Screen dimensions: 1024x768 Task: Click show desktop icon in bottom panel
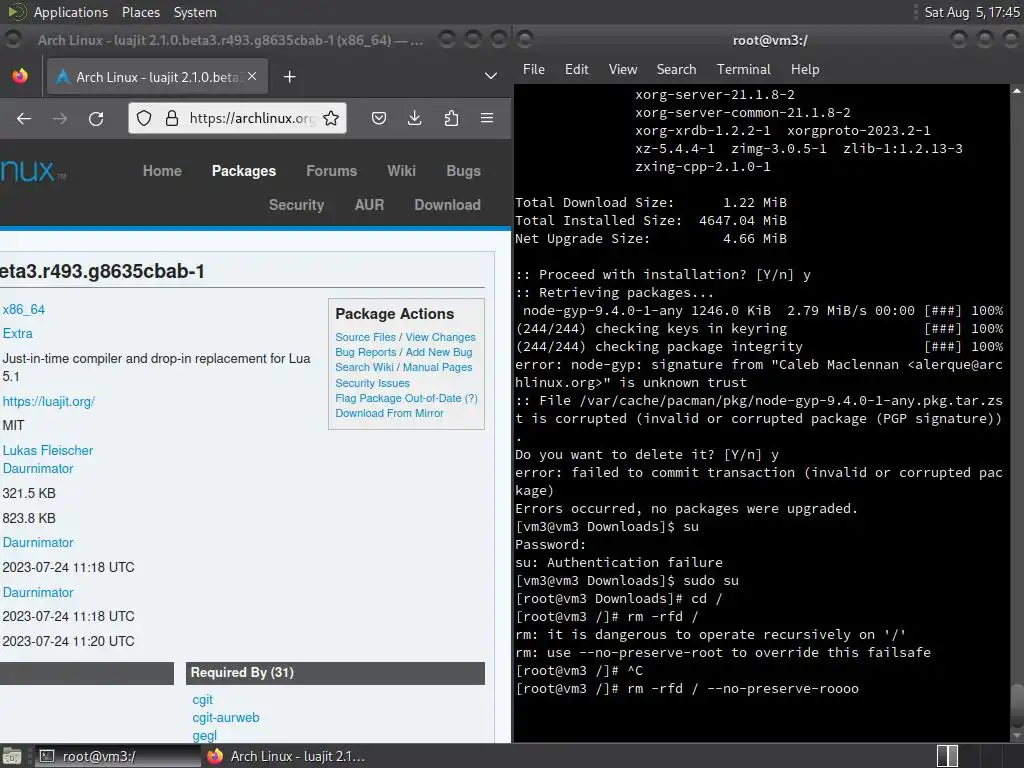tap(12, 756)
